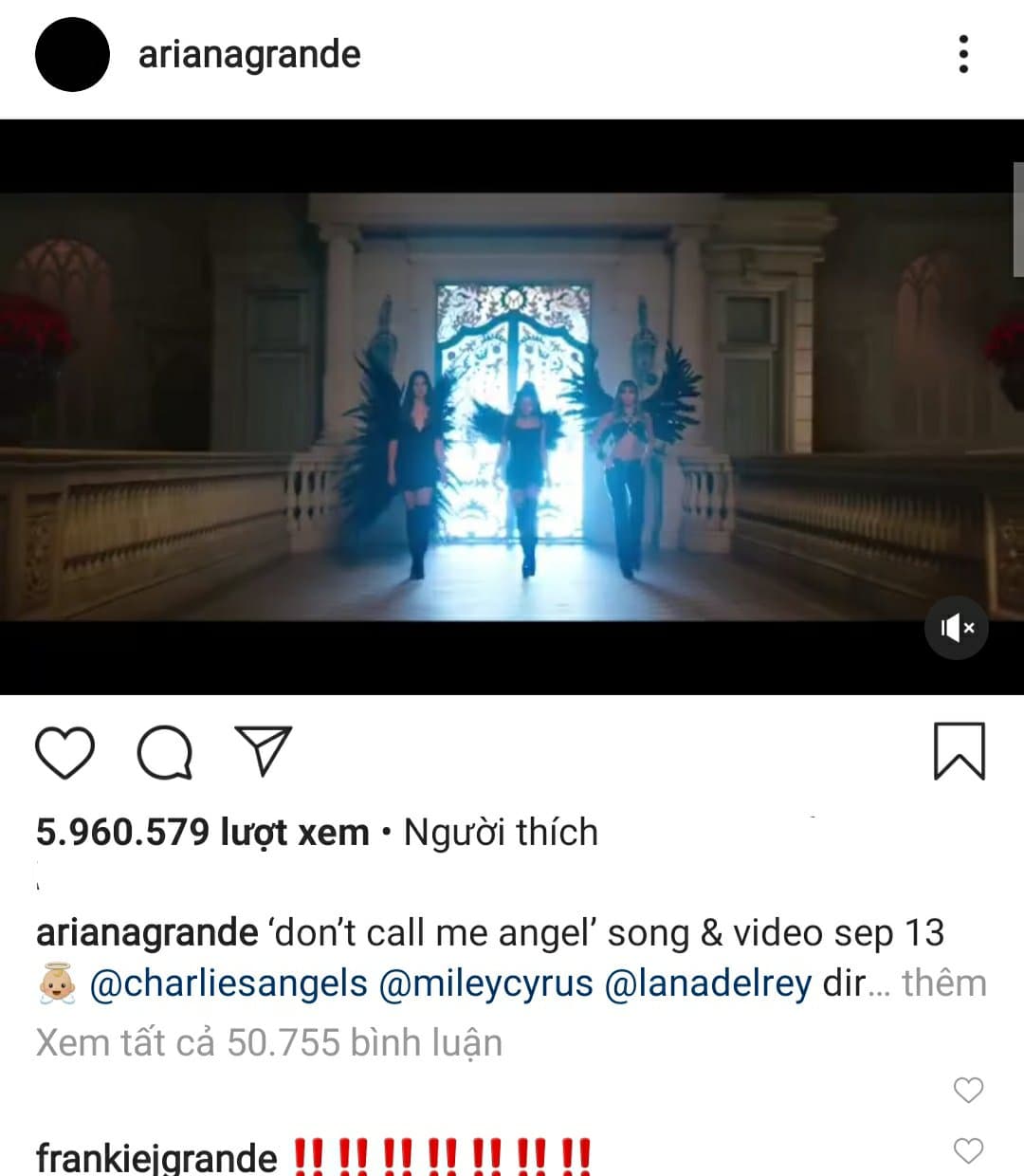This screenshot has height=1176, width=1024.
Task: Open arianagrande username in header
Action: [249, 54]
